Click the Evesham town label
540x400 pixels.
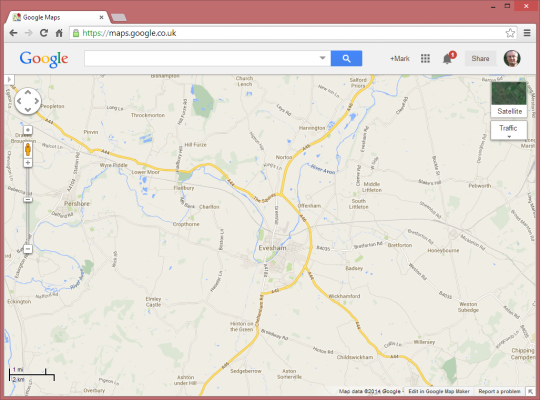click(272, 248)
